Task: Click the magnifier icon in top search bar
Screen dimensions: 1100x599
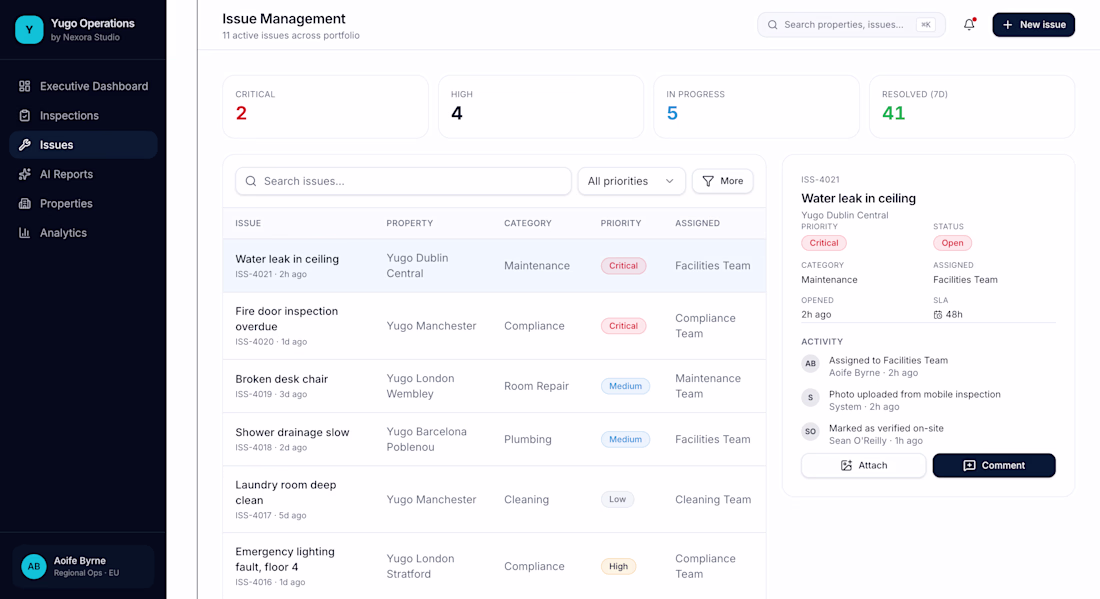Action: point(772,25)
